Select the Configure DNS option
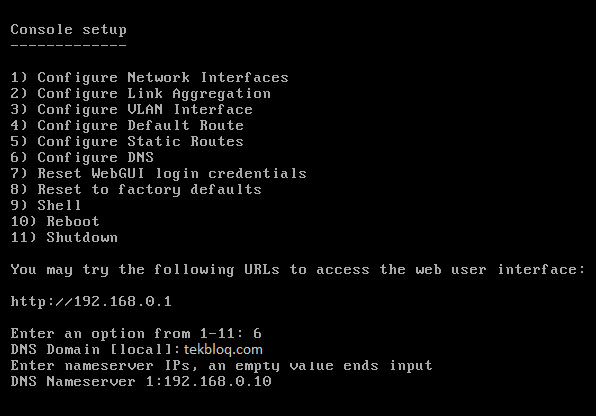This screenshot has height=416, width=596. 82,158
